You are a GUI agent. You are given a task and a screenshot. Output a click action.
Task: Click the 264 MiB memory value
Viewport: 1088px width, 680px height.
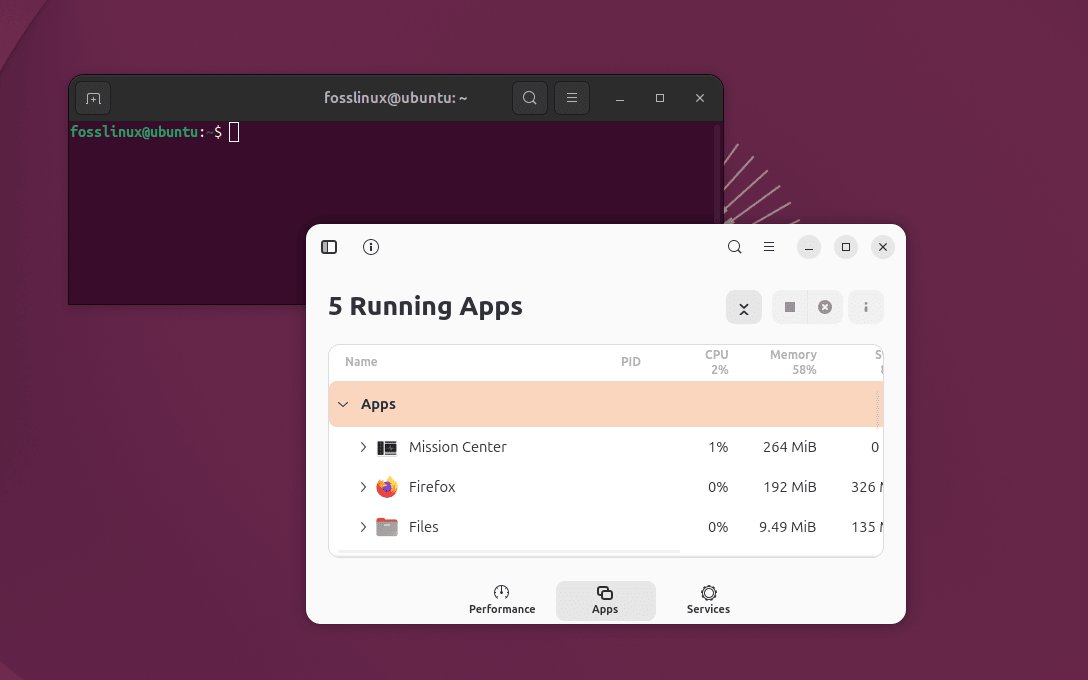coord(790,448)
